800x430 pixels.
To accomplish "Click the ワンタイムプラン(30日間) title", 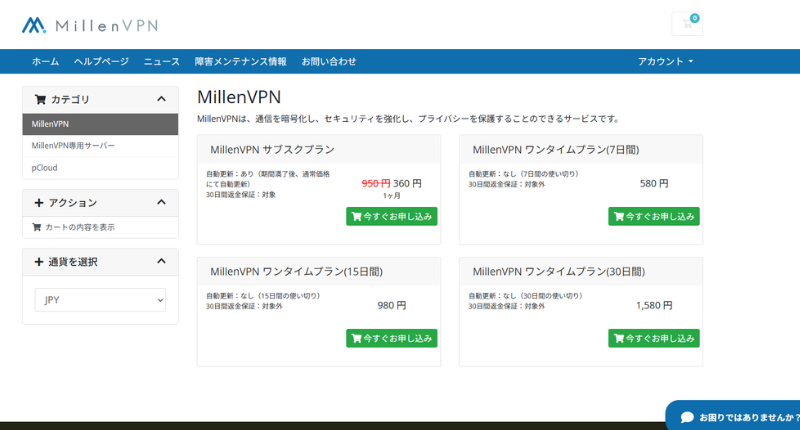I will point(559,271).
